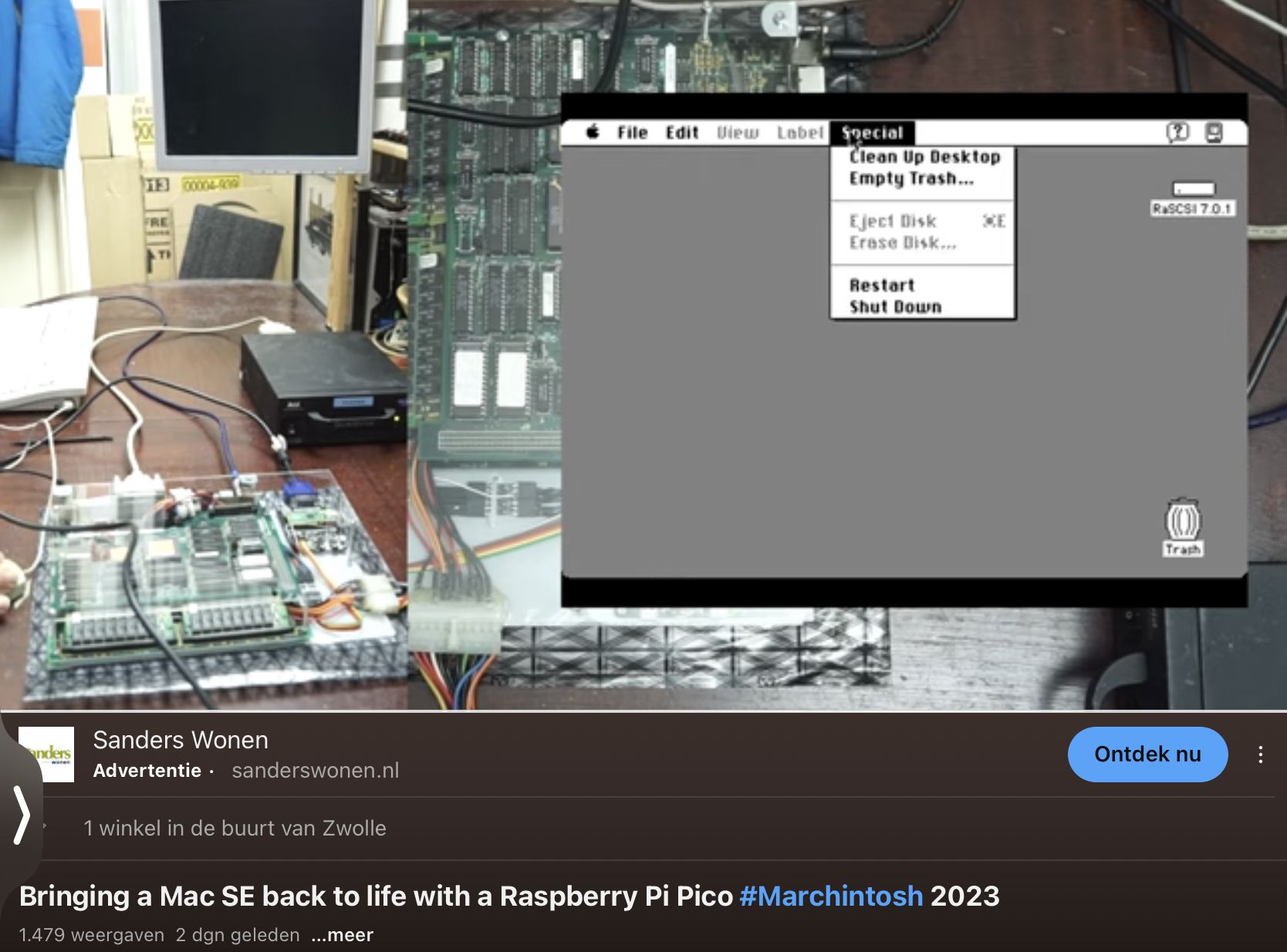
Task: Choose Shut Down from Special menu
Action: [x=895, y=307]
